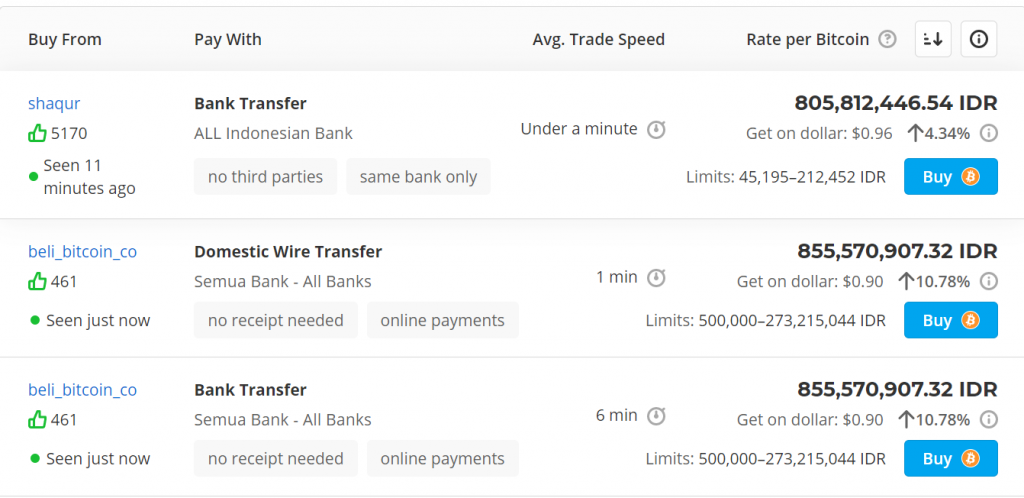Image resolution: width=1024 pixels, height=498 pixels.
Task: Click the Avg. Trade Speed column header
Action: coord(598,40)
